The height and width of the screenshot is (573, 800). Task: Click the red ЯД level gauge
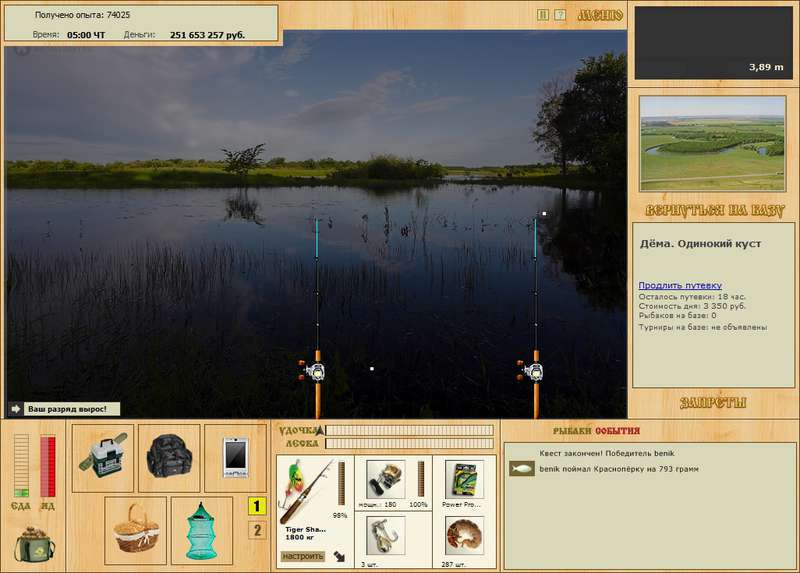[x=47, y=466]
